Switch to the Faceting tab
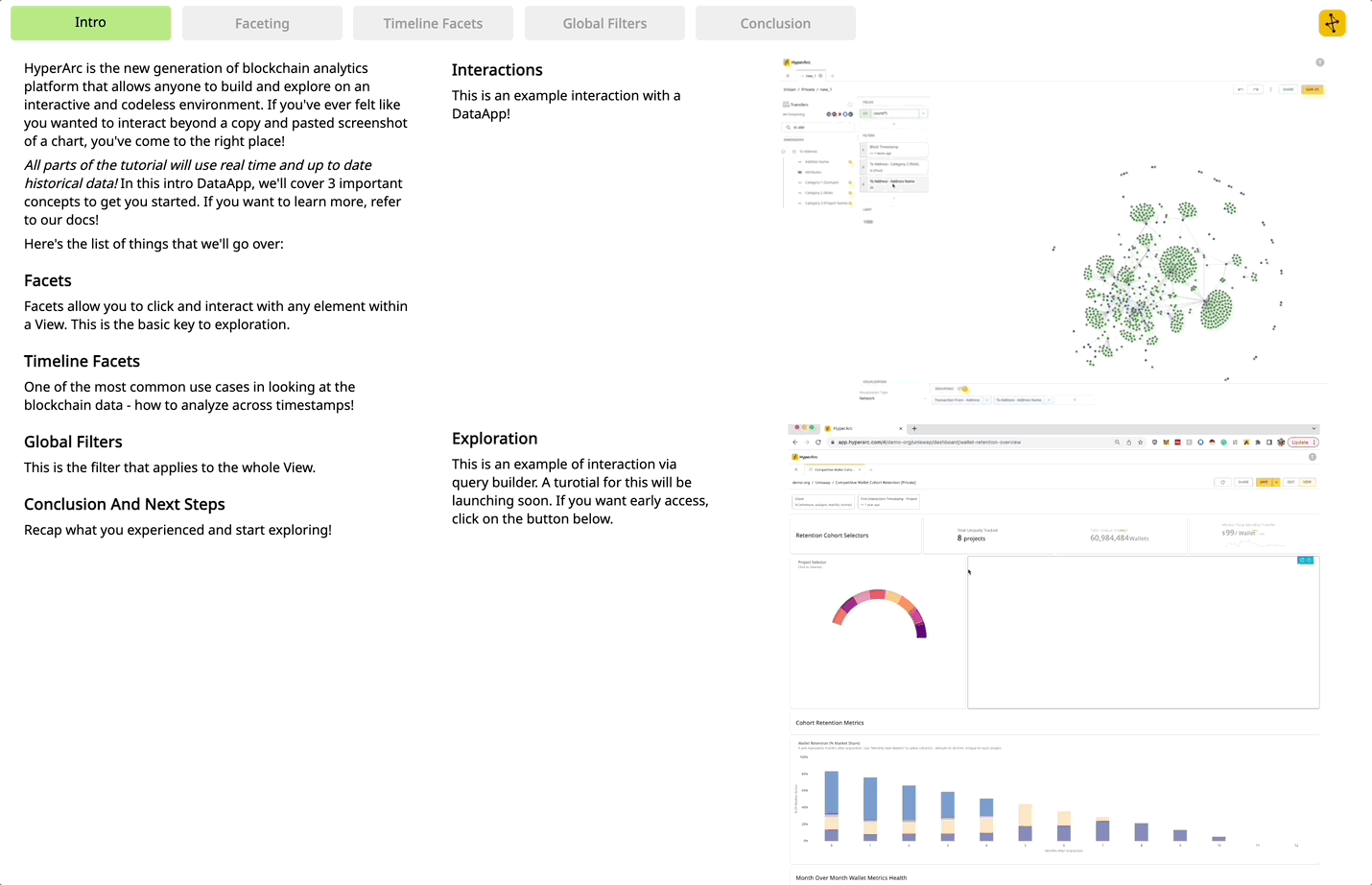 pyautogui.click(x=262, y=23)
